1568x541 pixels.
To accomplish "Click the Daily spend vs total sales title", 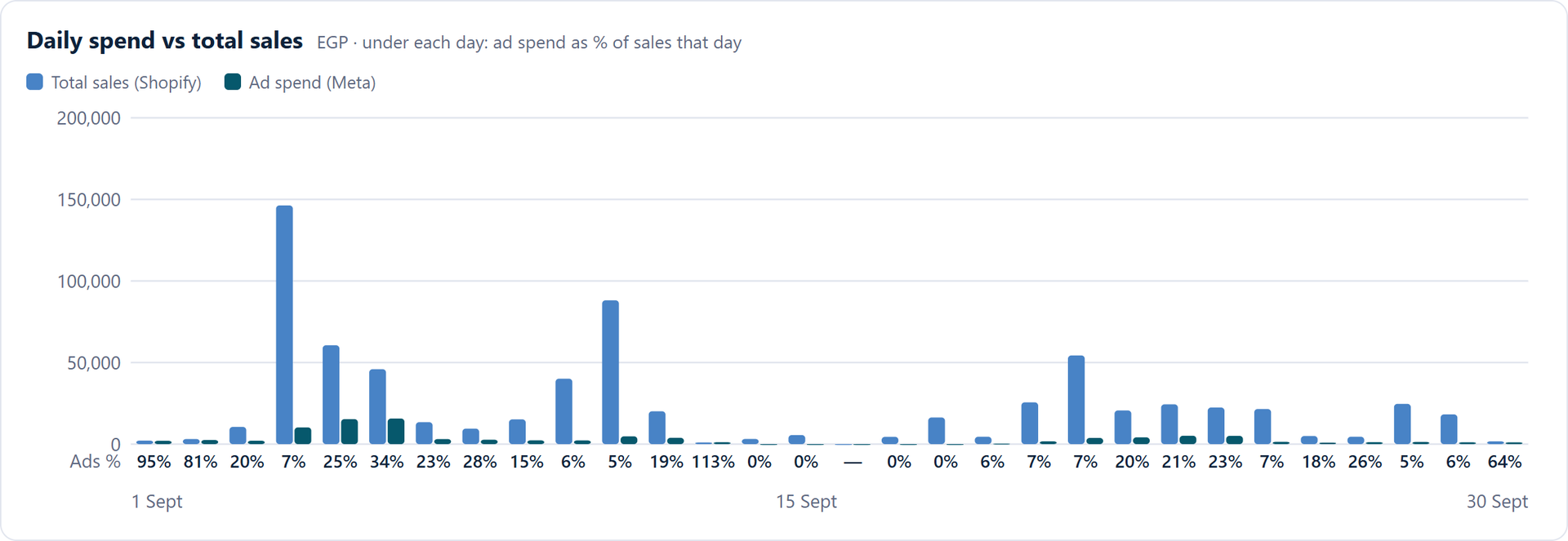I will point(165,41).
